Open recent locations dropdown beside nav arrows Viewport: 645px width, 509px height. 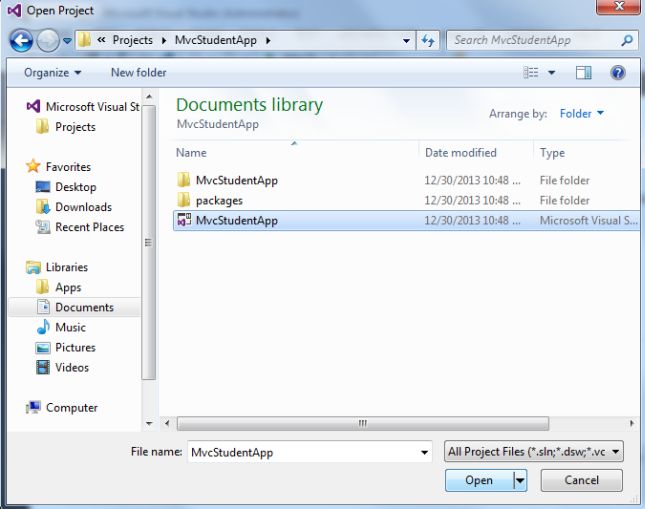tap(67, 41)
